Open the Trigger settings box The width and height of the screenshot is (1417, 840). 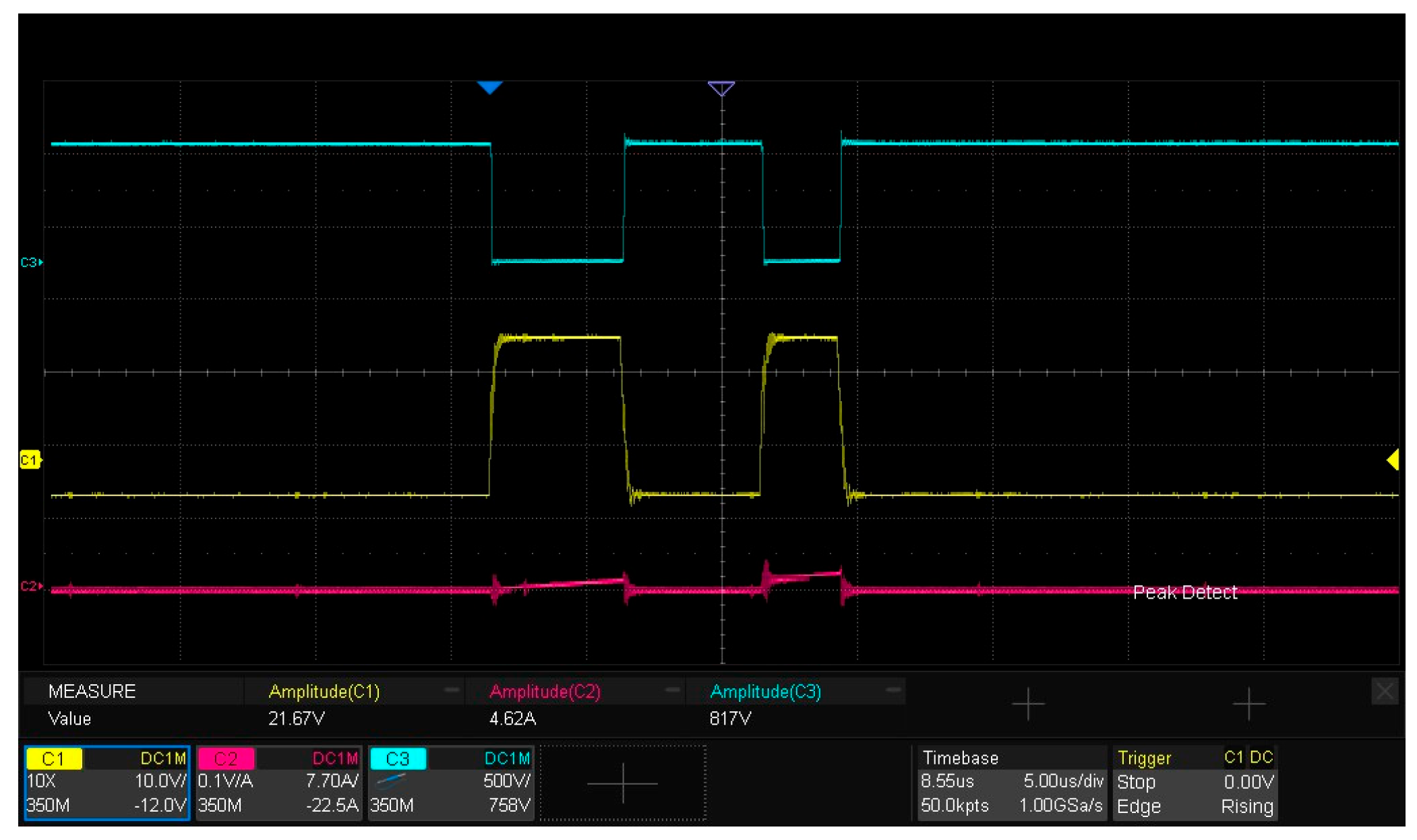tap(1194, 783)
